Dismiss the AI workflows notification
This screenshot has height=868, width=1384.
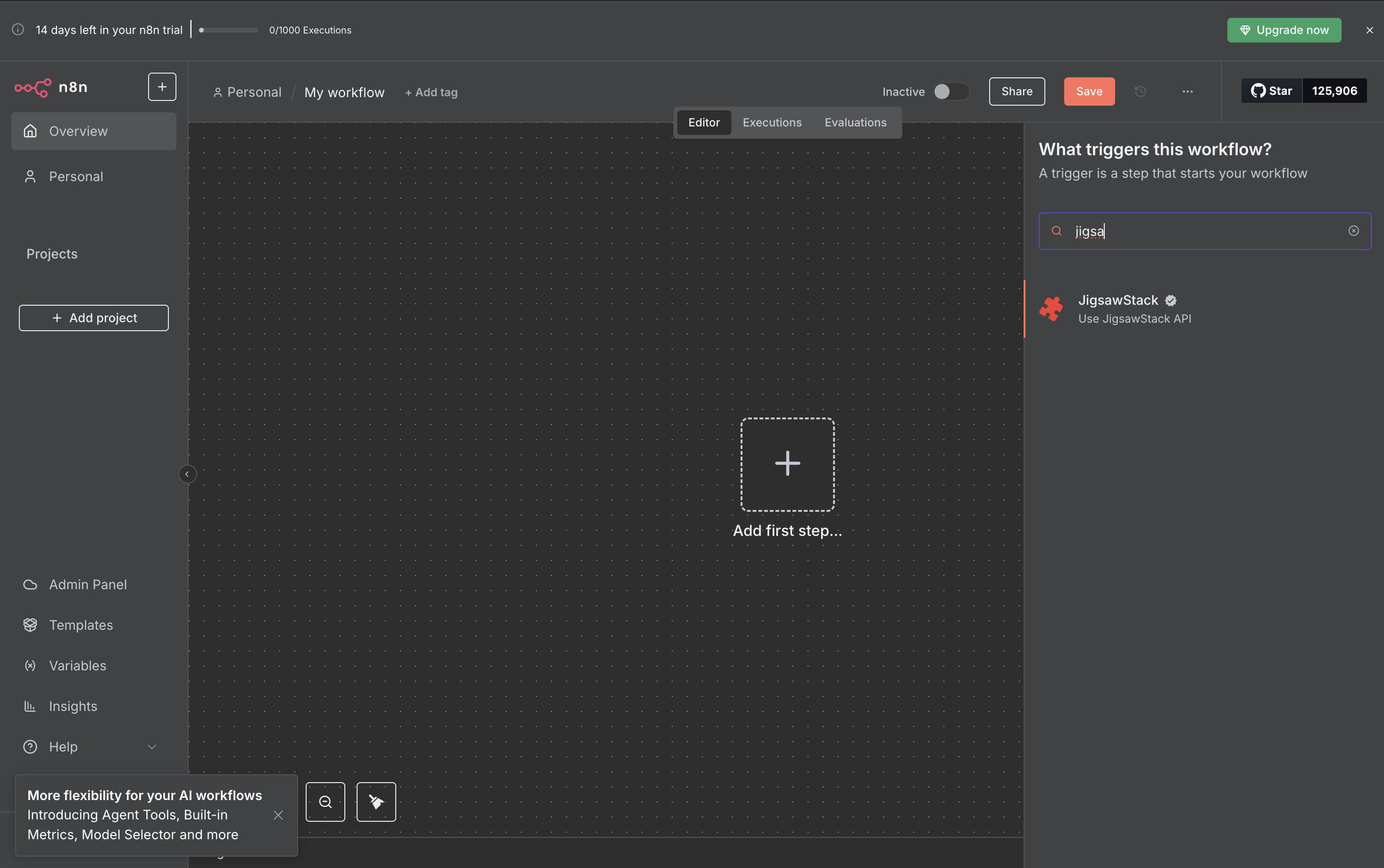coord(278,815)
